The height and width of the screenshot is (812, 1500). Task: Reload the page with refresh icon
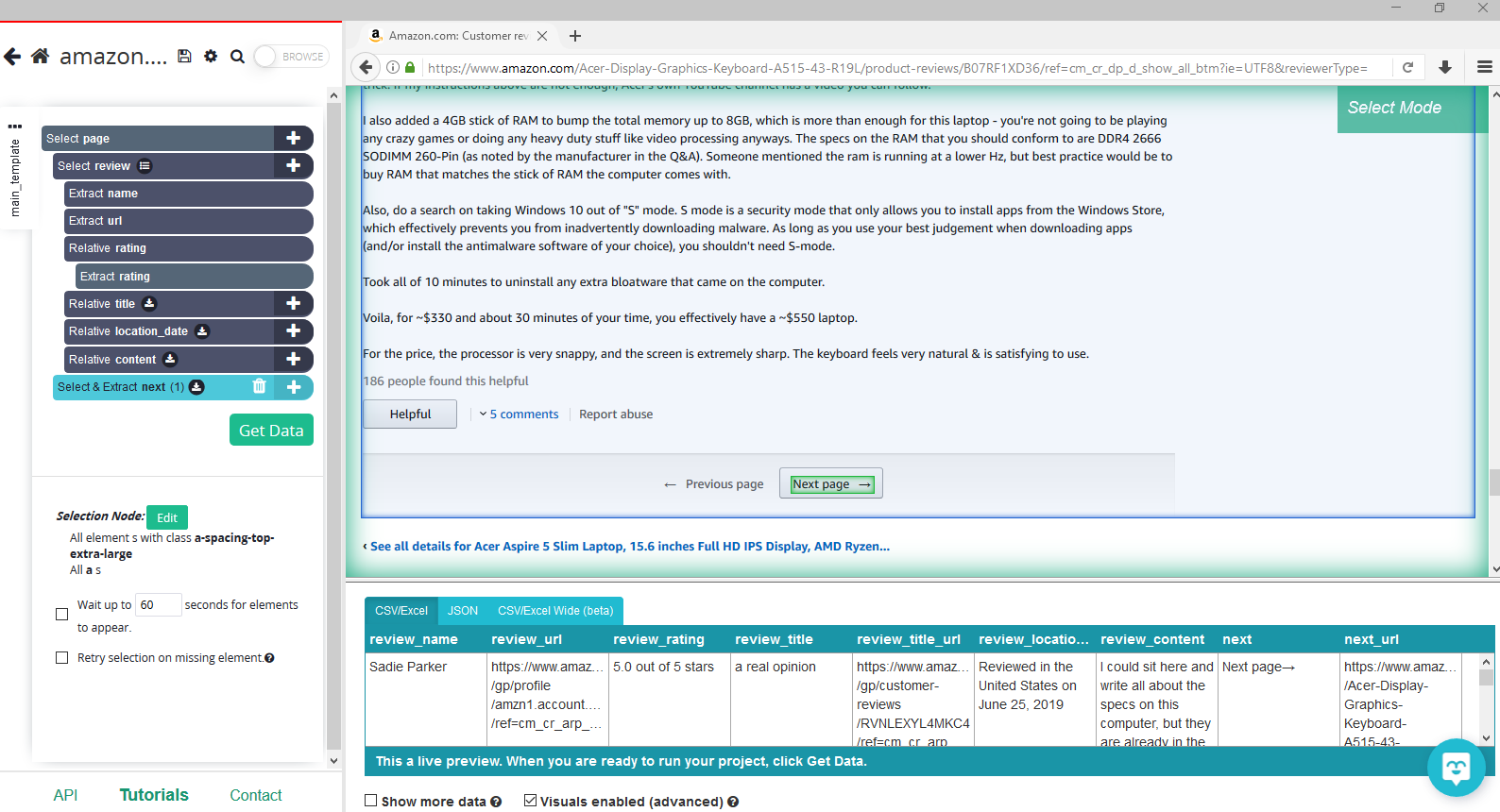click(1407, 68)
